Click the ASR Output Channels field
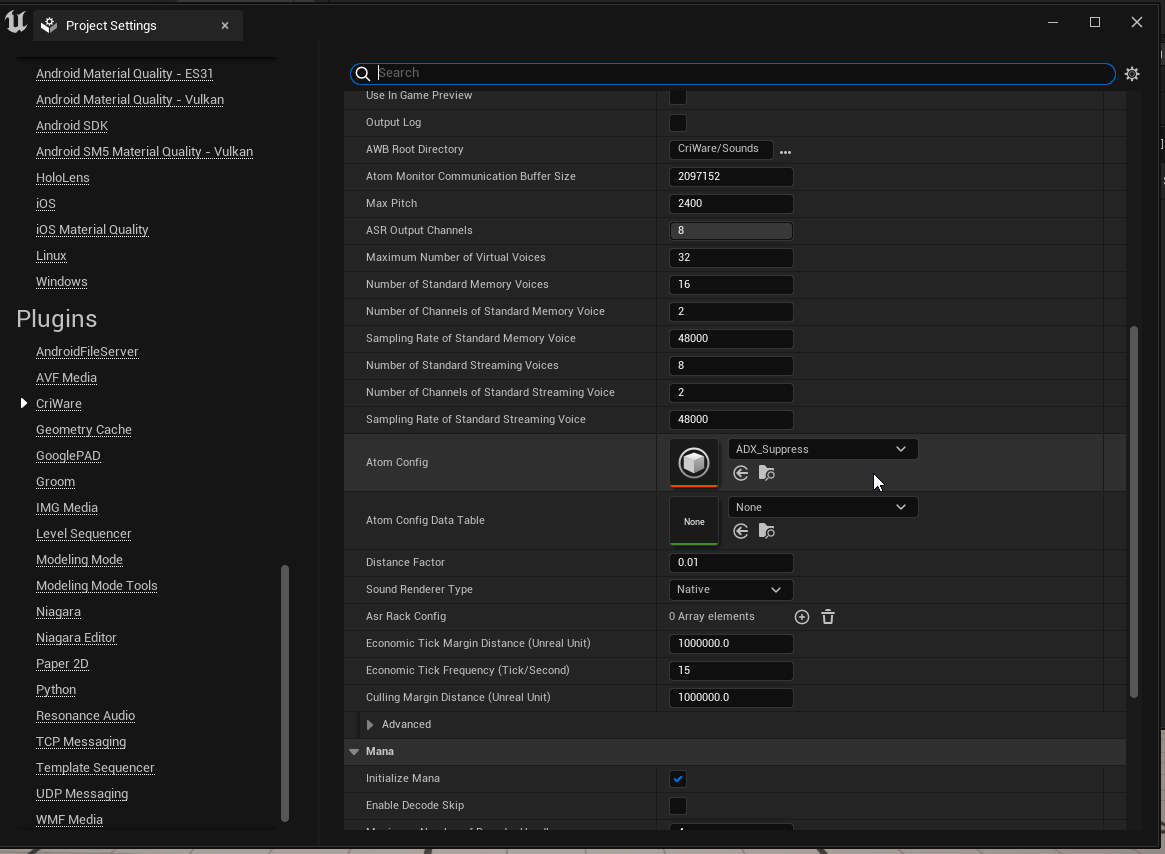Screen dimensions: 1165x854 [731, 230]
